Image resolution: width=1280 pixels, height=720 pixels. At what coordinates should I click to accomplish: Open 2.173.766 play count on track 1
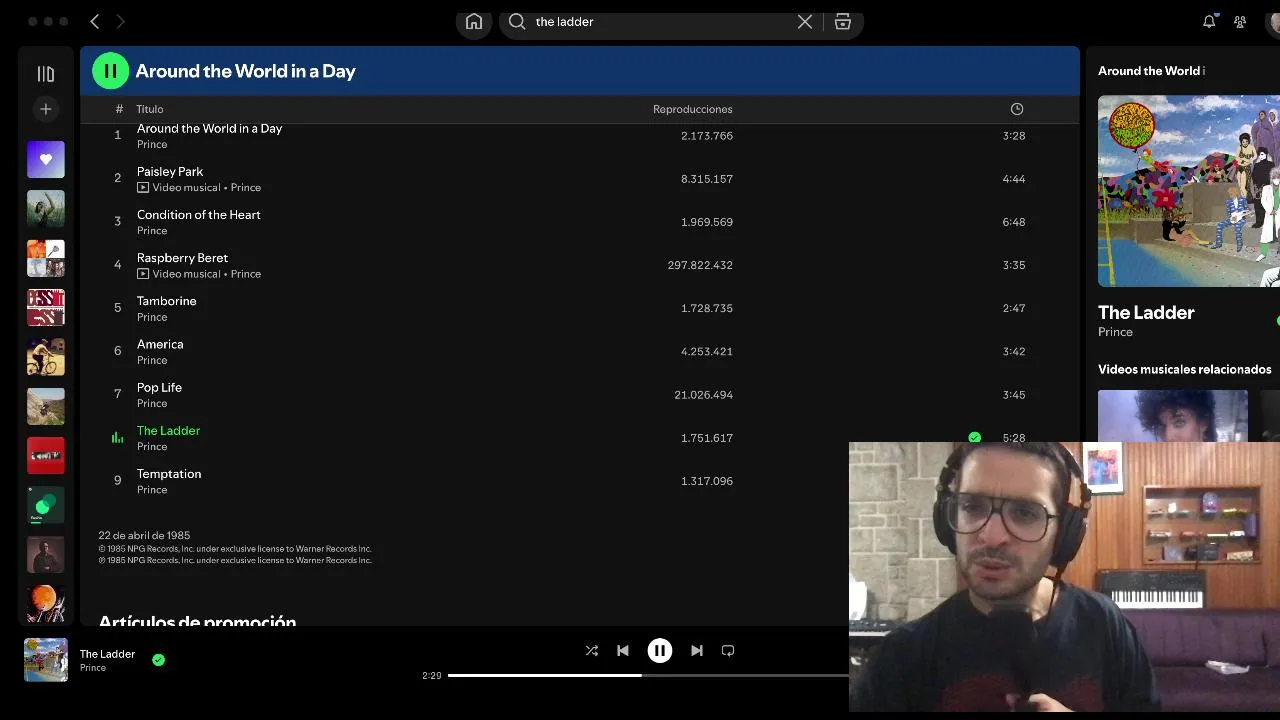707,136
